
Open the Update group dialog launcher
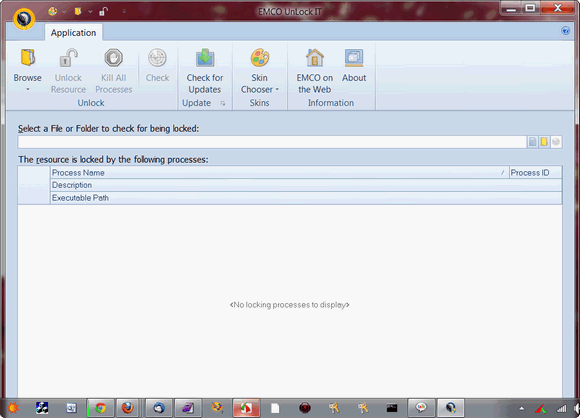pos(223,103)
